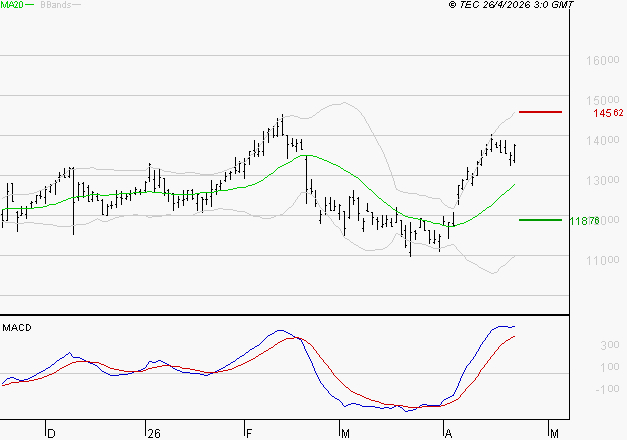Click the 100 MACD axis label
627x440 pixels.
(x=610, y=367)
